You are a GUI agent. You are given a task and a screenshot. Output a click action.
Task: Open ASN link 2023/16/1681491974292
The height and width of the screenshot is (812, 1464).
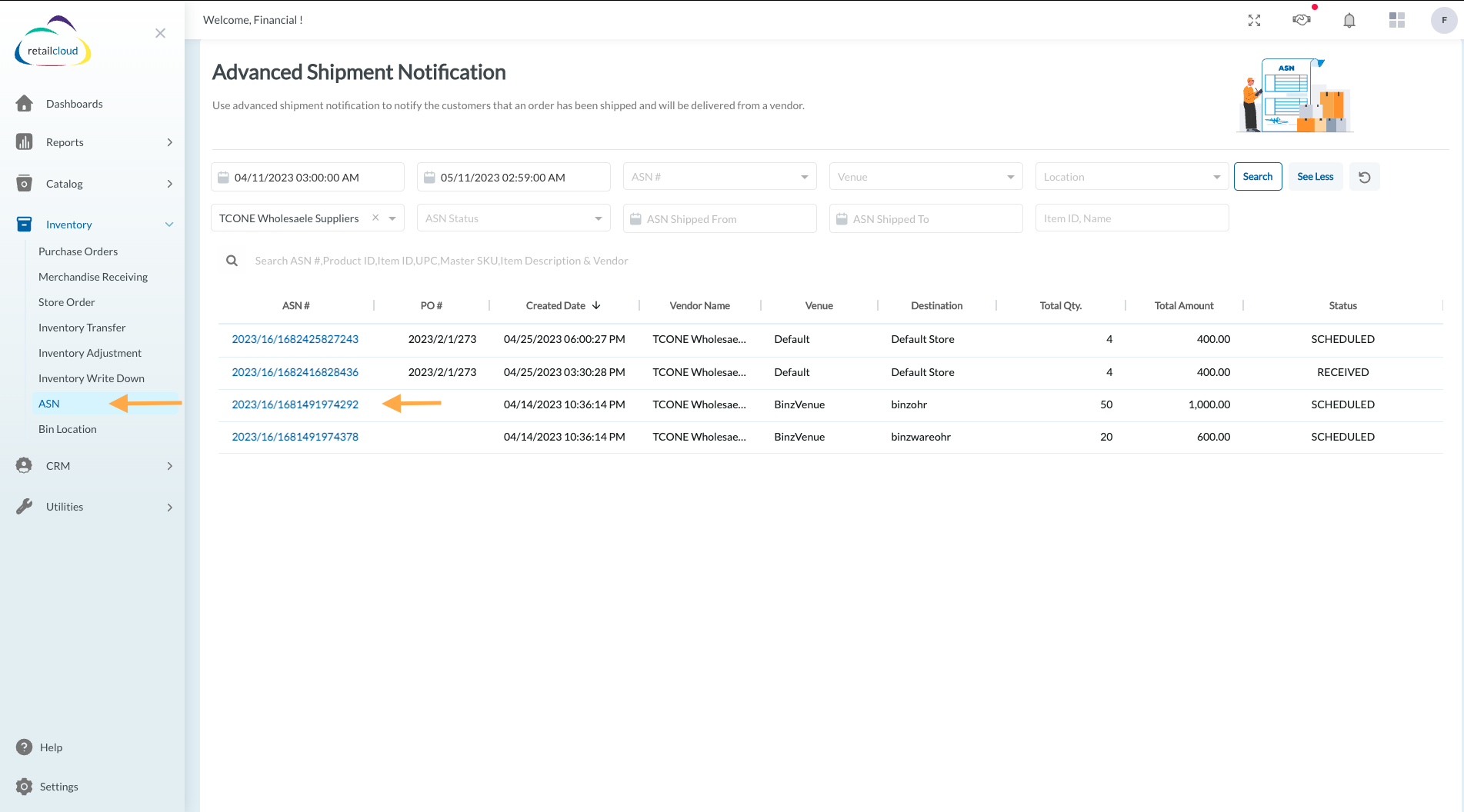(295, 404)
